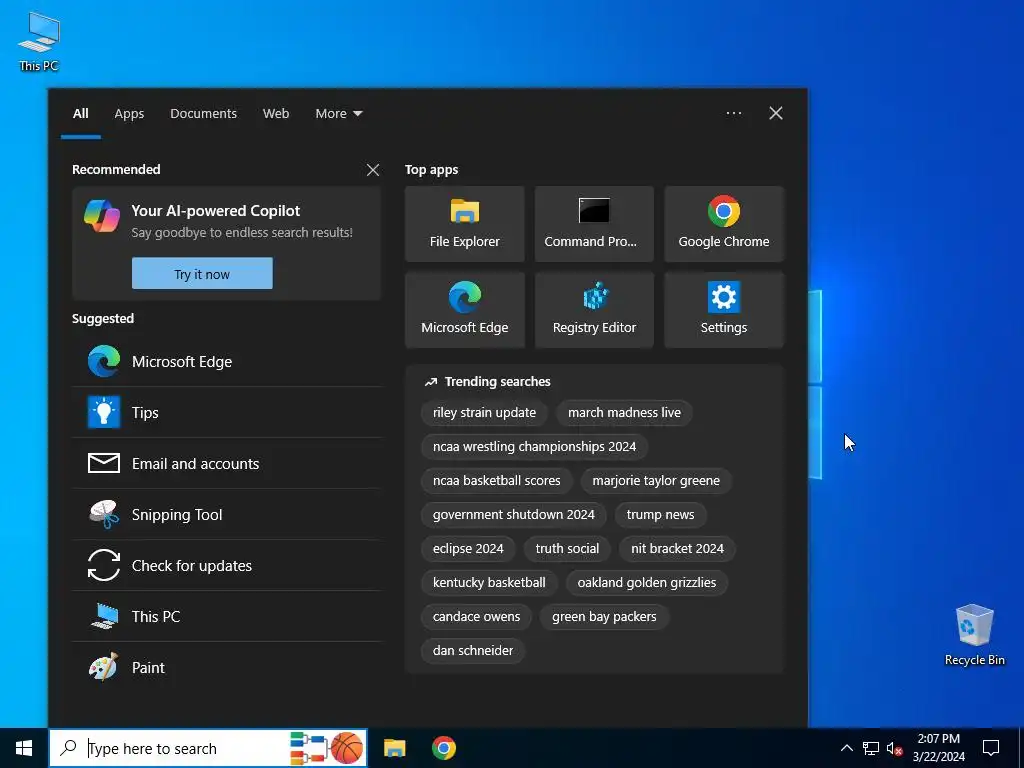Click the muted volume tray icon

[894, 748]
